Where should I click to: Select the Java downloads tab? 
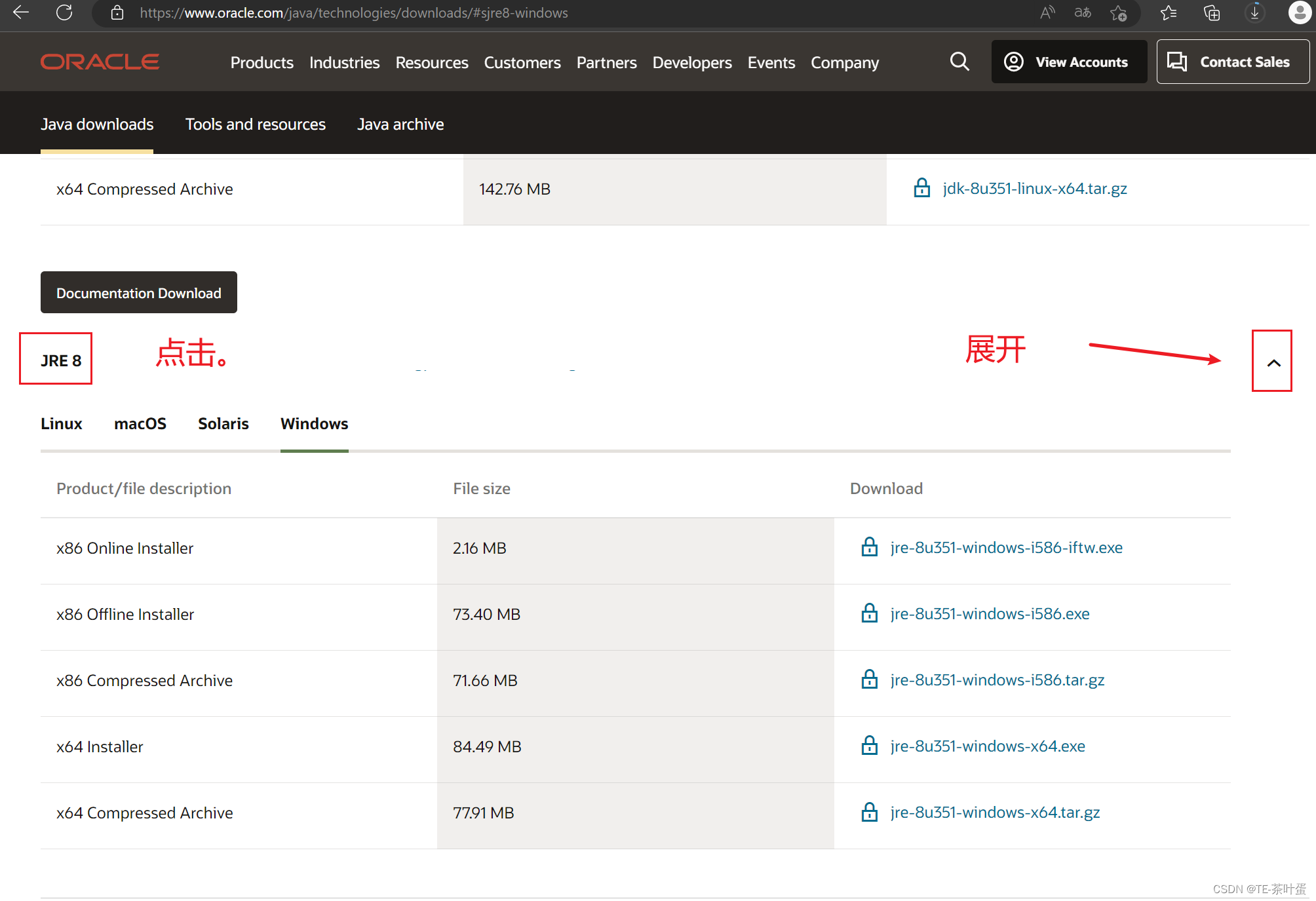pos(97,124)
